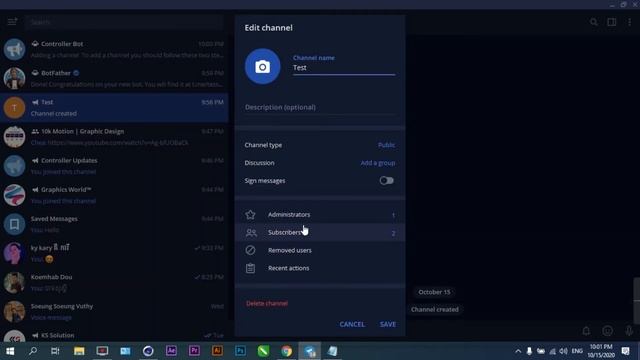Open Windows notification center
Viewport: 640px width, 360px height.
click(x=626, y=351)
